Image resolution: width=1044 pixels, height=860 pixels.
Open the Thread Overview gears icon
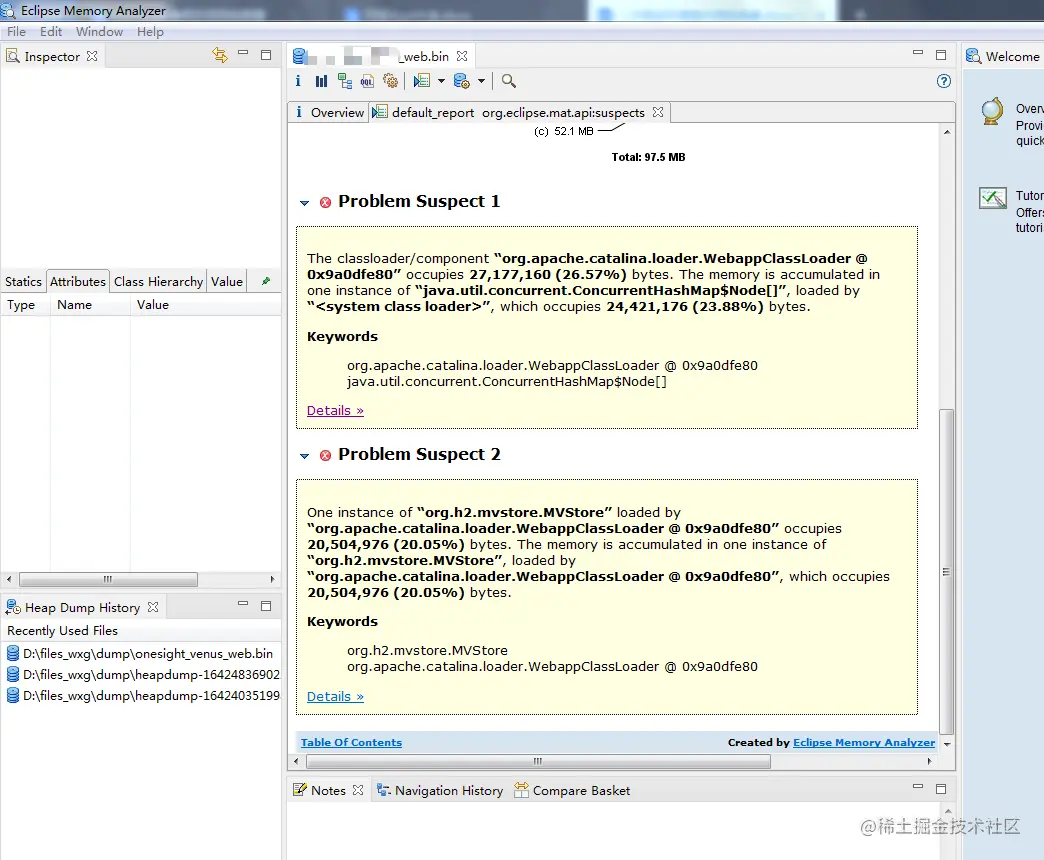click(x=391, y=81)
